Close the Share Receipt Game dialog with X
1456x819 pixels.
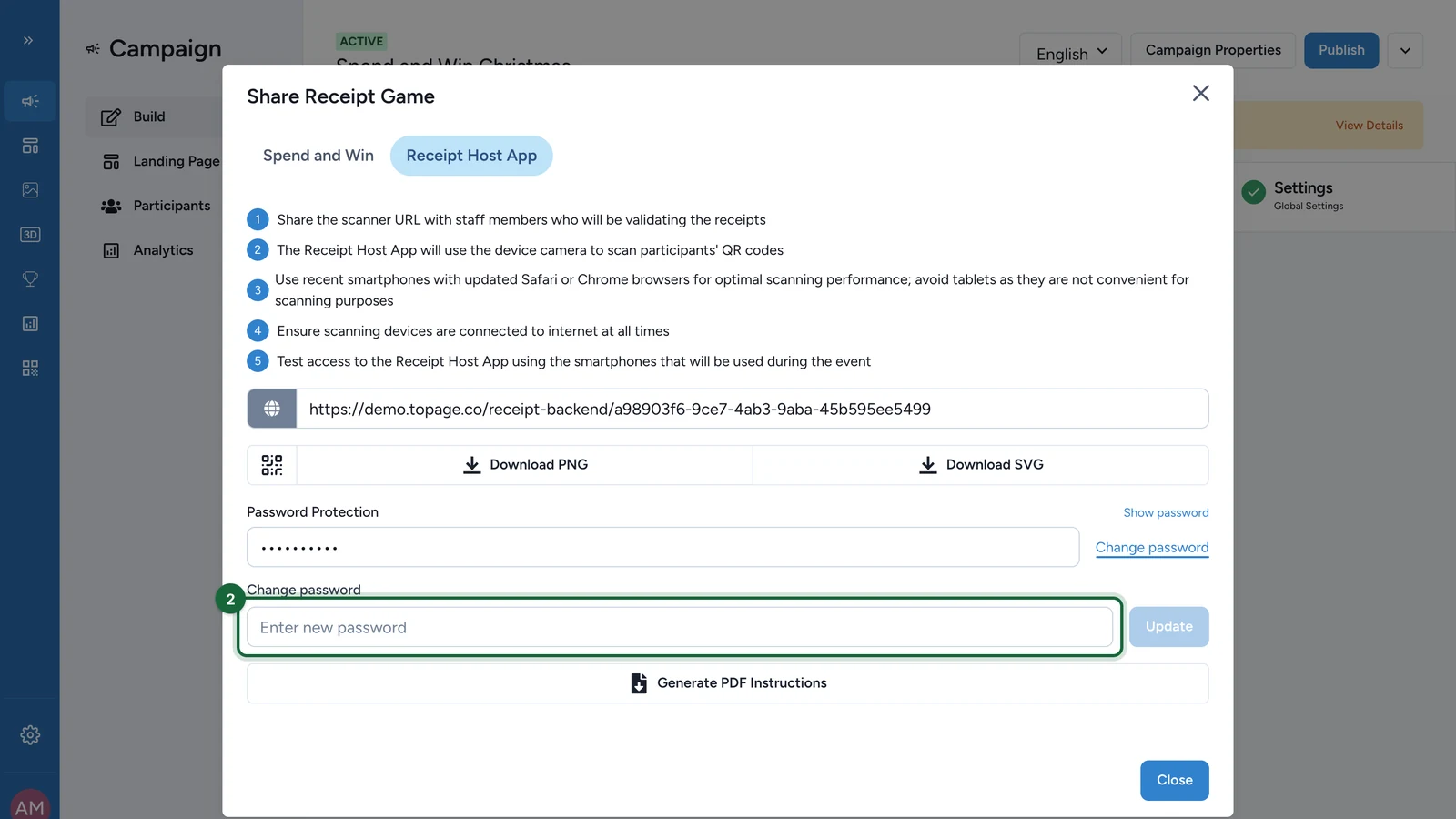point(1201,93)
